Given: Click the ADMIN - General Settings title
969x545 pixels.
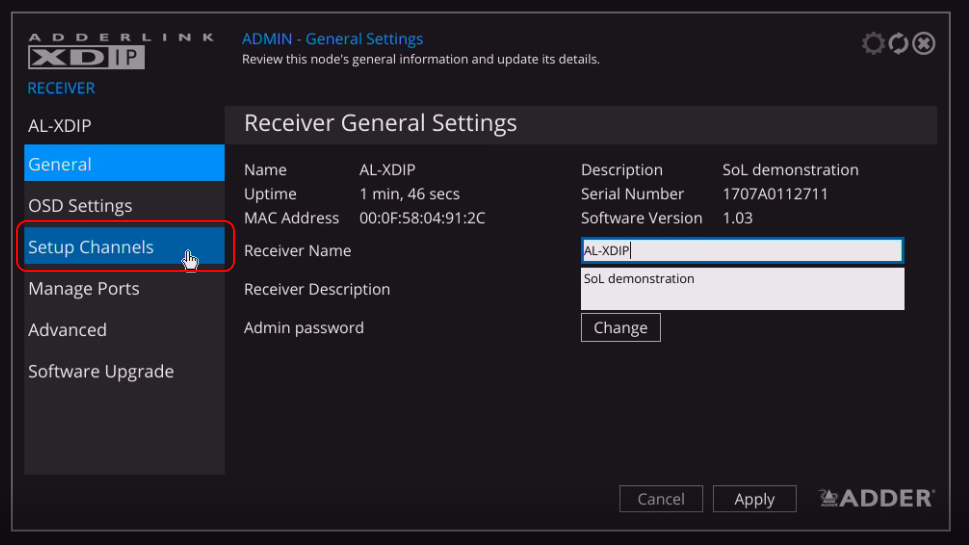Looking at the screenshot, I should (332, 39).
